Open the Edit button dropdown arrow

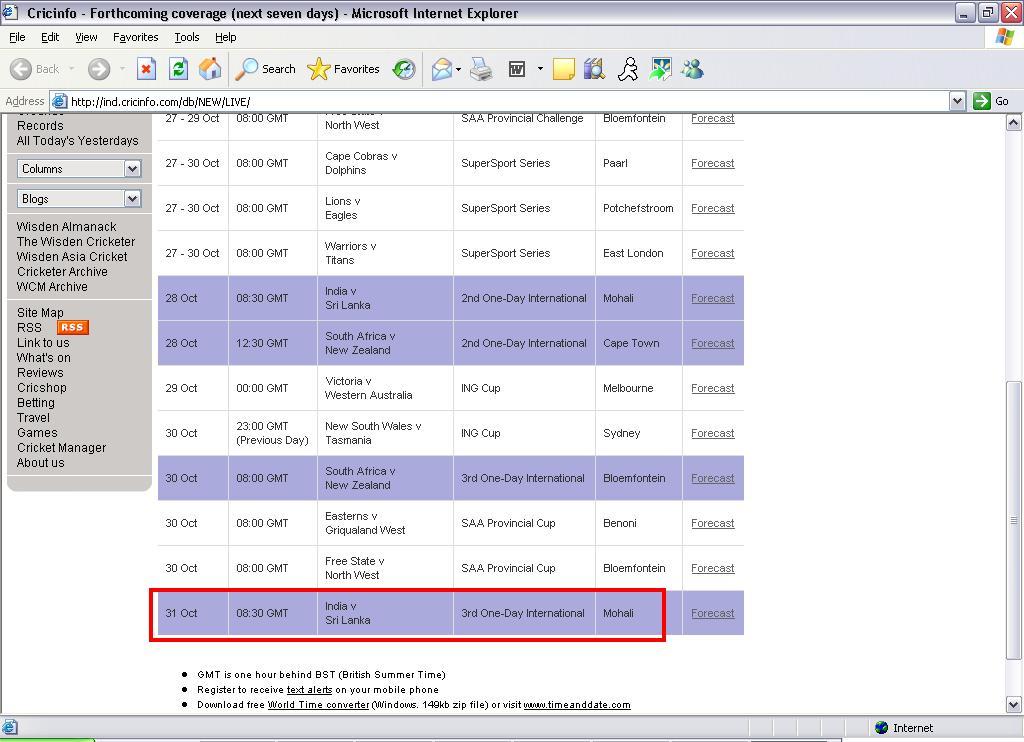pyautogui.click(x=540, y=69)
